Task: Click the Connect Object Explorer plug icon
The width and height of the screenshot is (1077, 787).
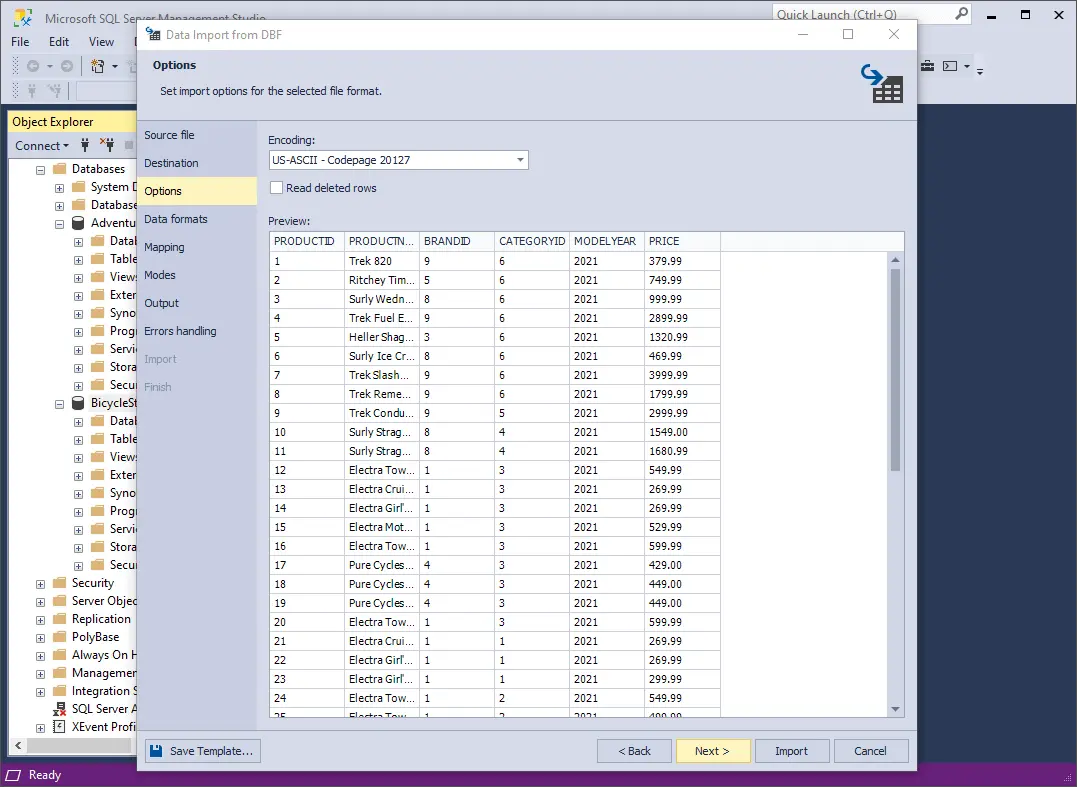Action: pyautogui.click(x=86, y=145)
